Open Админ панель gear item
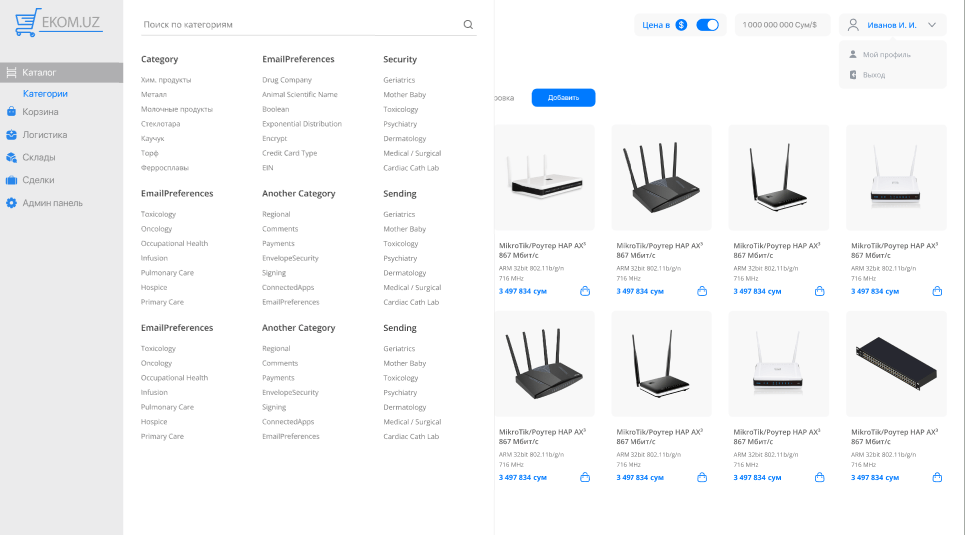This screenshot has height=535, width=965. pos(52,203)
